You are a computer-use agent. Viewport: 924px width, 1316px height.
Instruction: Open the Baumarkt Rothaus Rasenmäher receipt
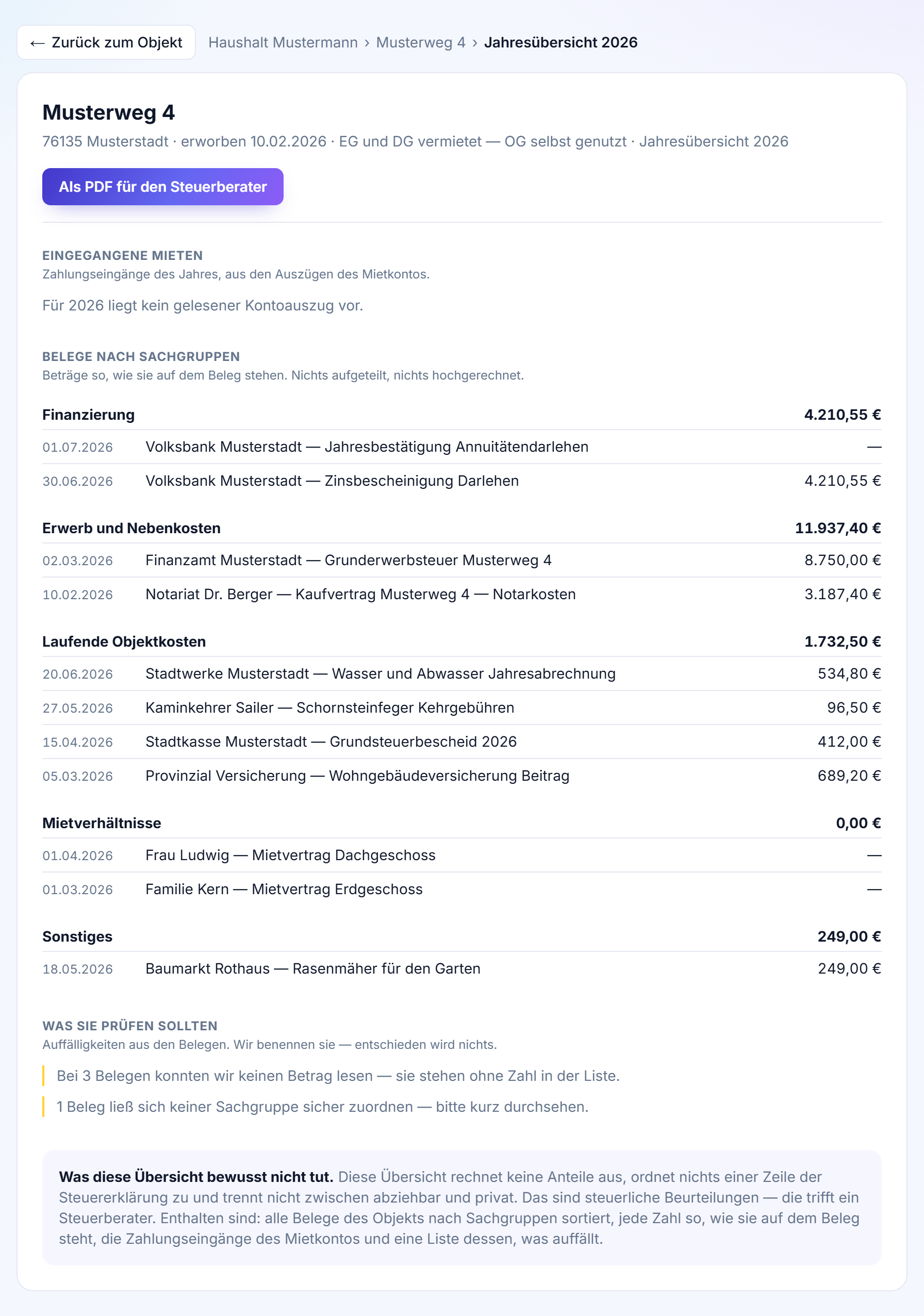point(462,968)
